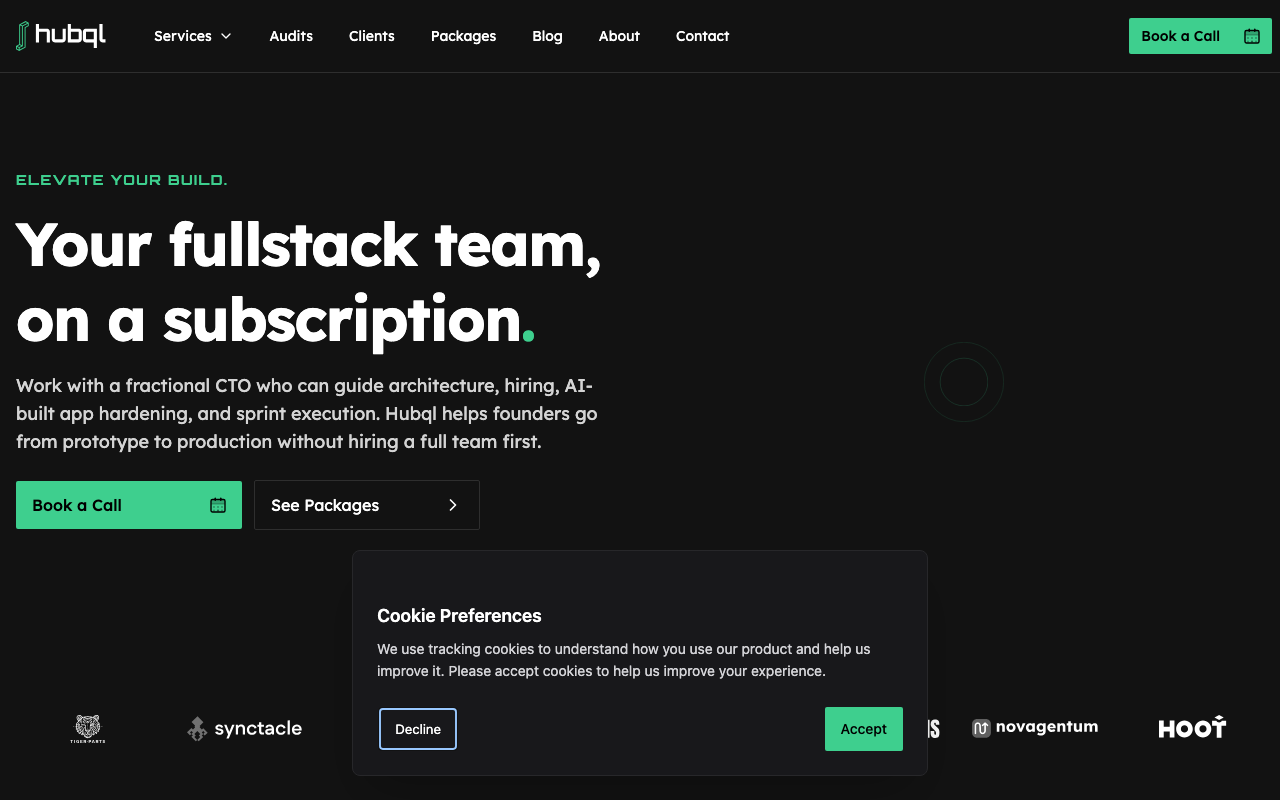The width and height of the screenshot is (1280, 800).
Task: Expand the Services dropdown chevron
Action: coord(226,36)
